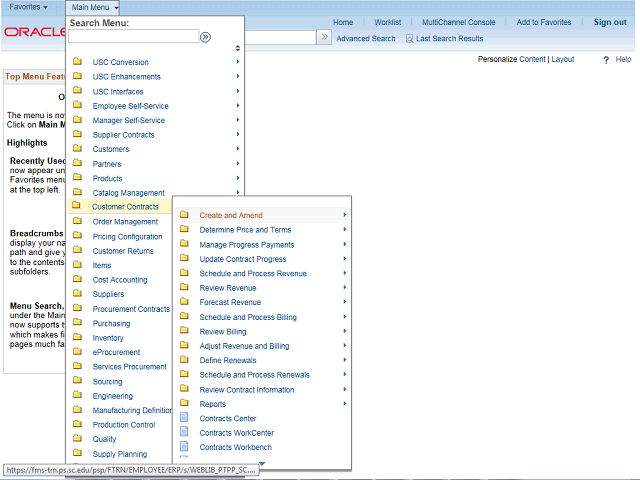Click the folder icon beside Create and Amend
This screenshot has height=480, width=640.
pos(184,215)
